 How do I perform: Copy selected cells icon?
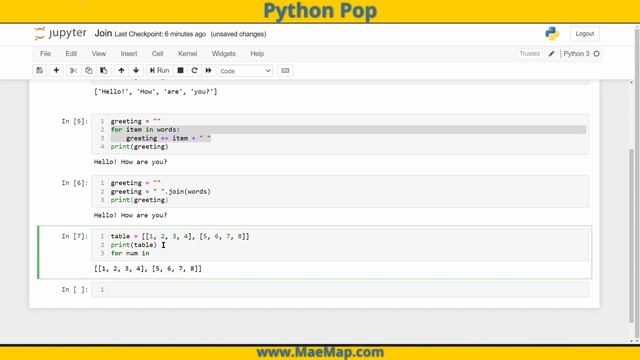click(89, 71)
